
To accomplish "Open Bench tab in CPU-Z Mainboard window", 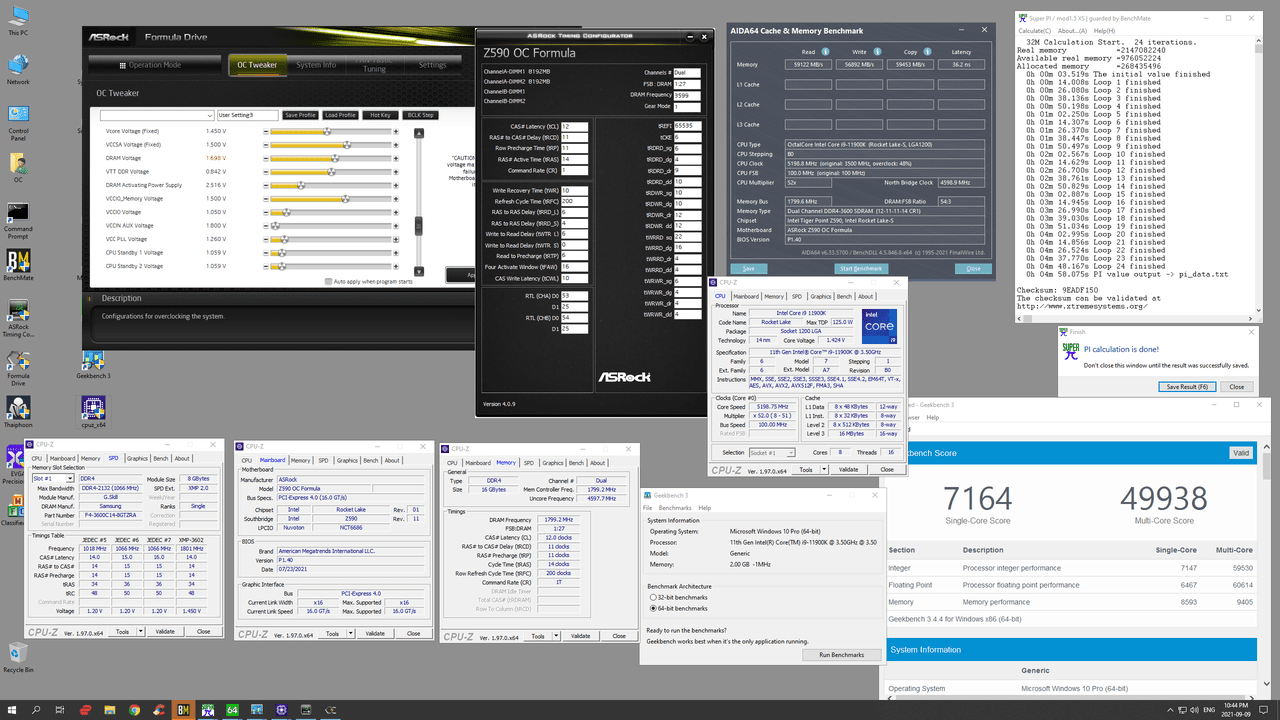I will click(x=371, y=461).
